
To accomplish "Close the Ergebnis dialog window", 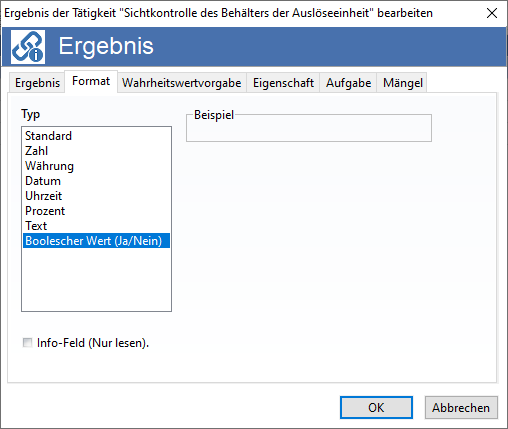I will pyautogui.click(x=492, y=13).
